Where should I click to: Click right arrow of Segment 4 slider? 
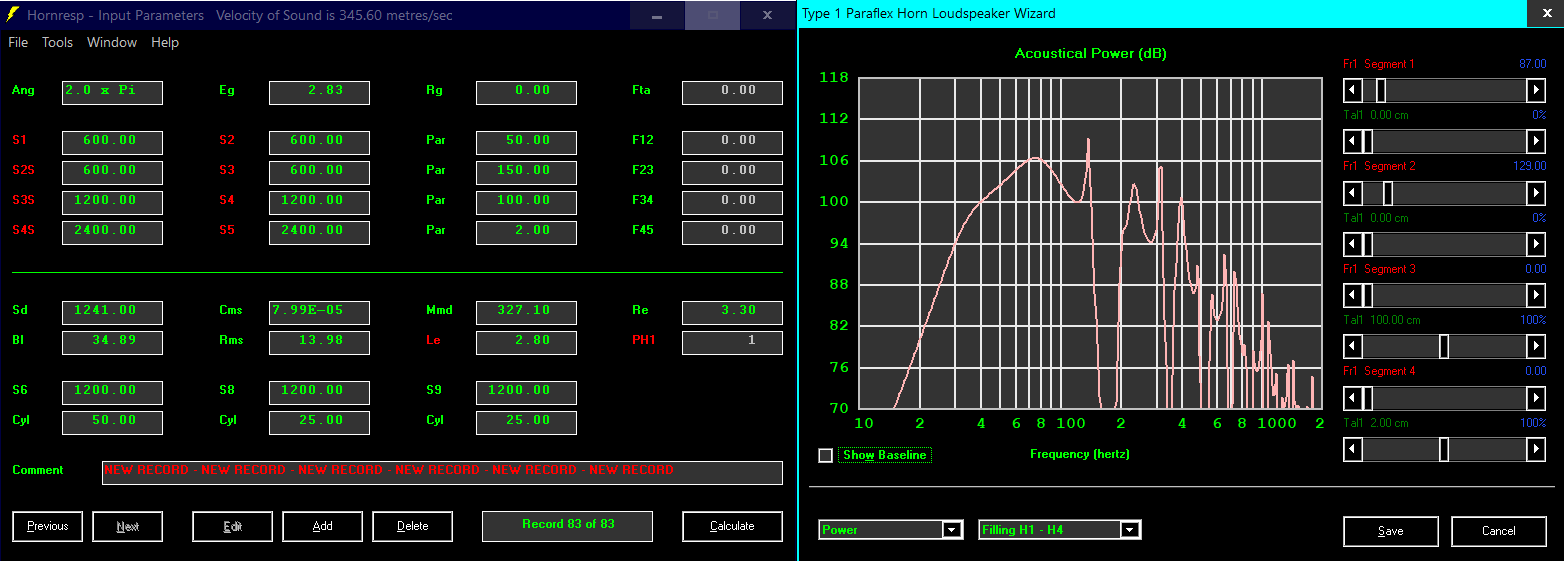point(1536,398)
